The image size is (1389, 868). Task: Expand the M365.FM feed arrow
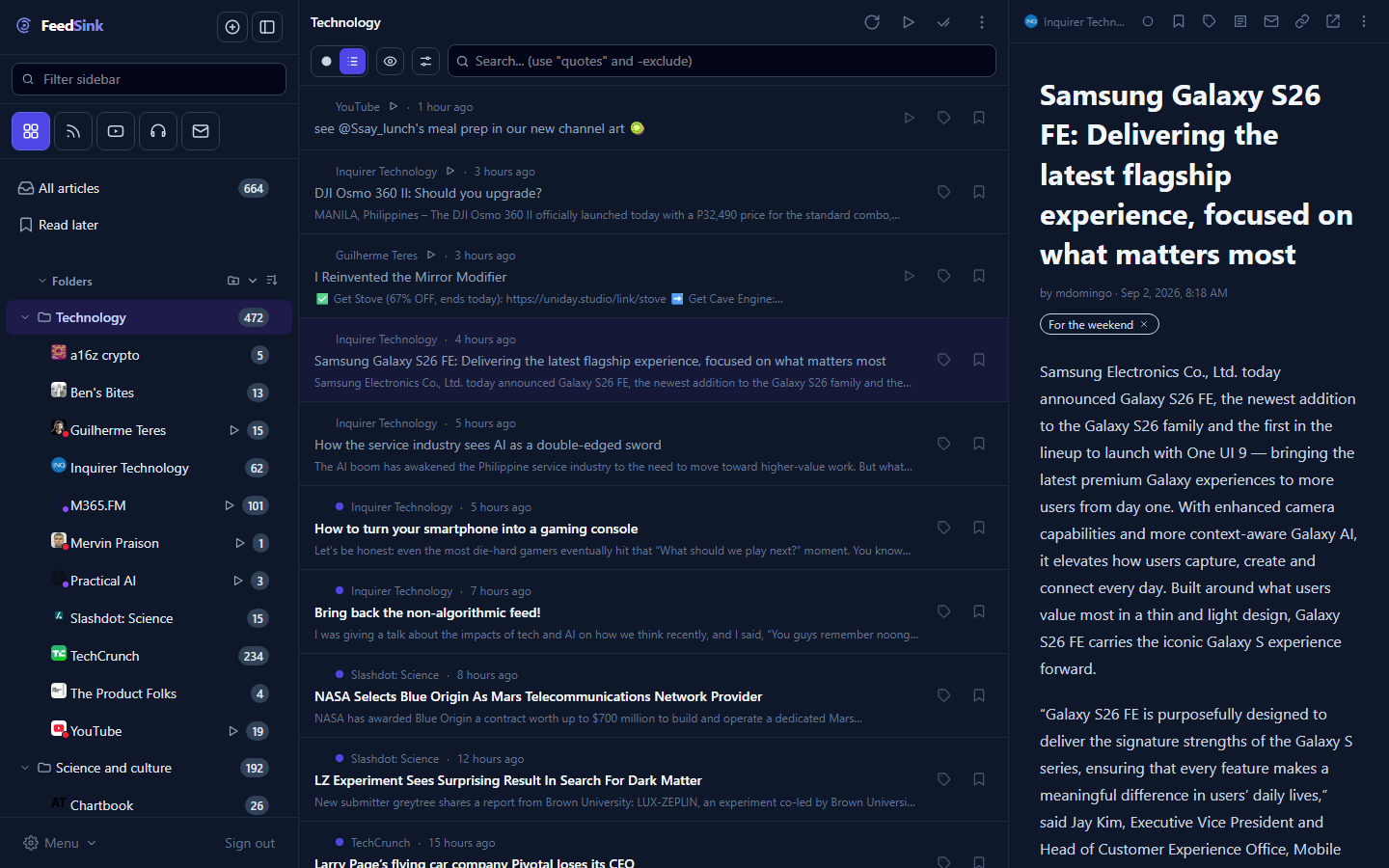tap(230, 505)
